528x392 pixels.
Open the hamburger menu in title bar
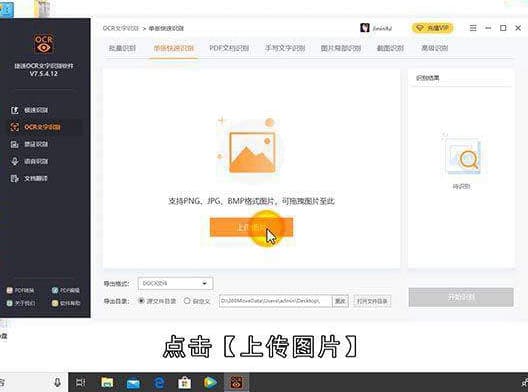click(x=473, y=28)
